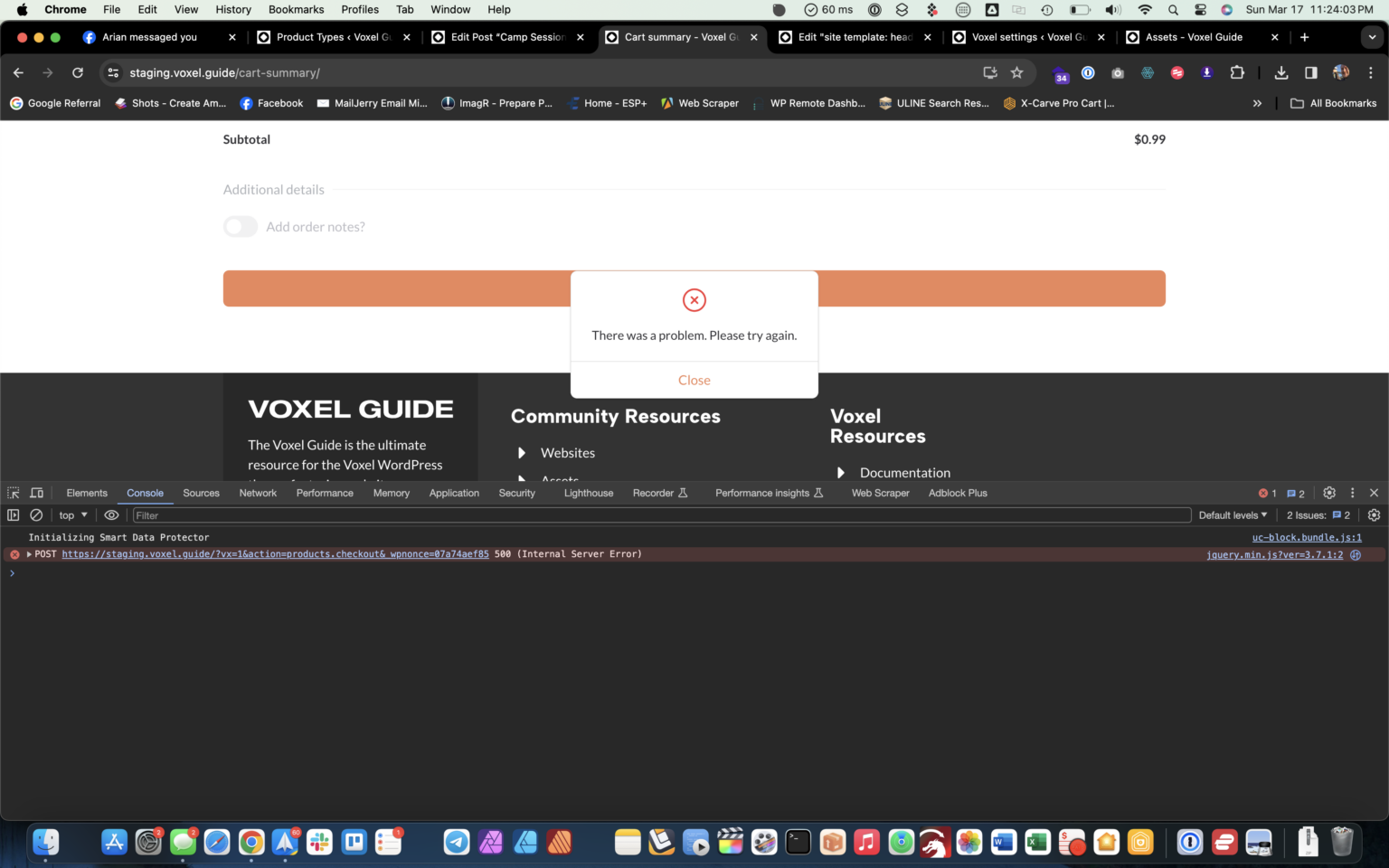Click the Chrome downloads icon in the toolbar
1389x868 pixels.
(1281, 72)
